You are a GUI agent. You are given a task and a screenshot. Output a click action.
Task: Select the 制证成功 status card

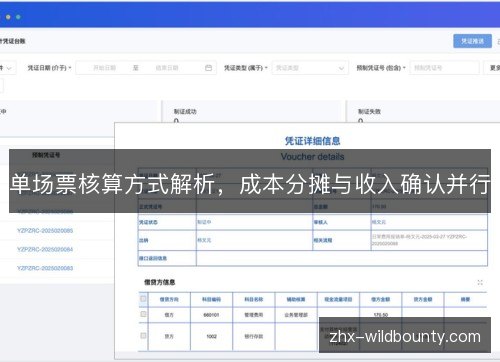253,112
